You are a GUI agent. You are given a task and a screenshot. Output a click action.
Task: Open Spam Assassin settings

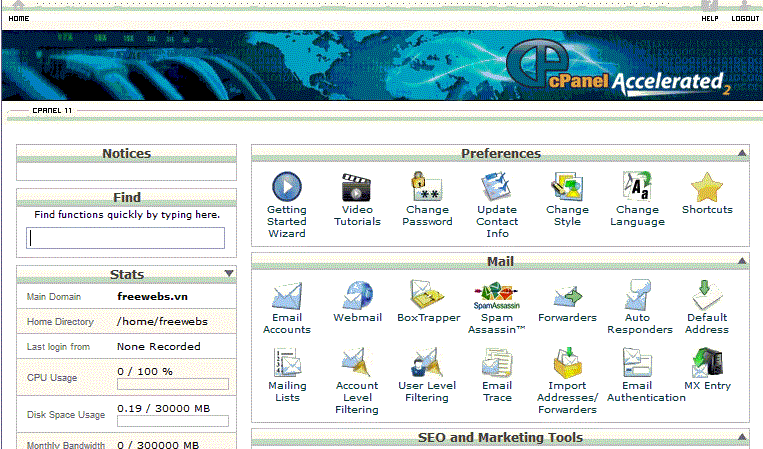pyautogui.click(x=497, y=297)
